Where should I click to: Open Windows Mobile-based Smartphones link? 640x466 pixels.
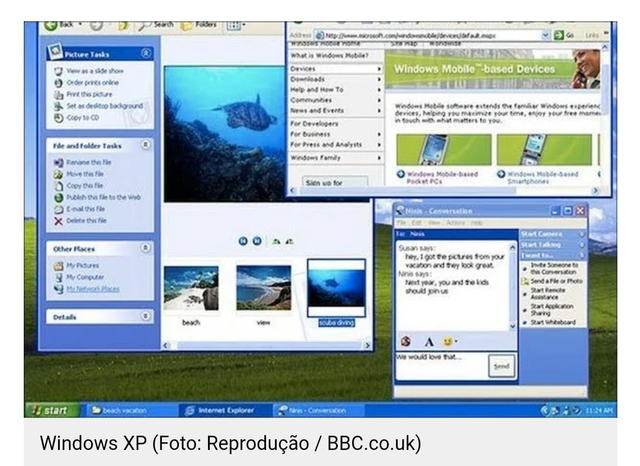pyautogui.click(x=543, y=178)
